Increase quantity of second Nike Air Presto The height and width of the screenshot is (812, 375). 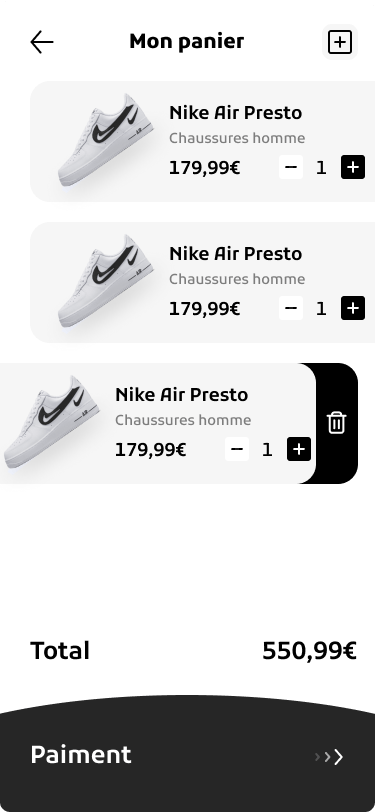click(x=353, y=308)
